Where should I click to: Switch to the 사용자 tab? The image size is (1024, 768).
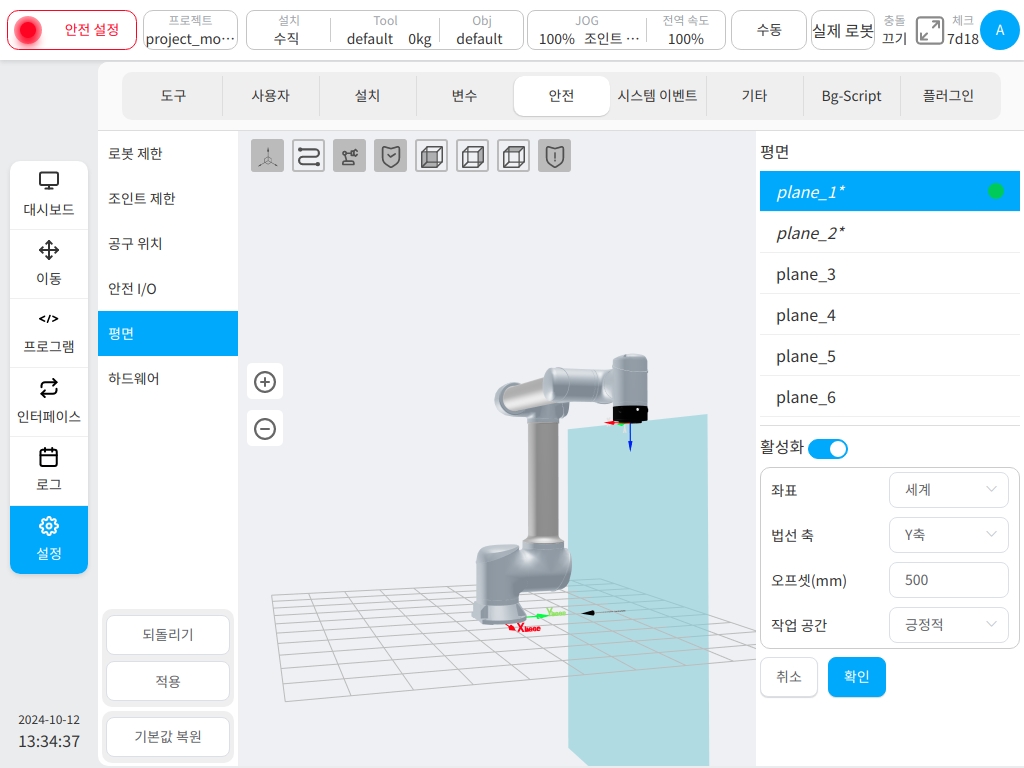point(270,96)
